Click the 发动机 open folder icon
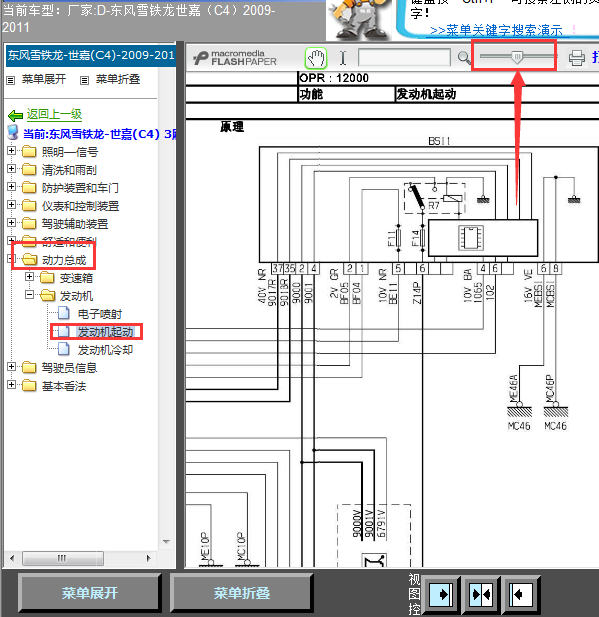The height and width of the screenshot is (617, 599). tap(48, 296)
